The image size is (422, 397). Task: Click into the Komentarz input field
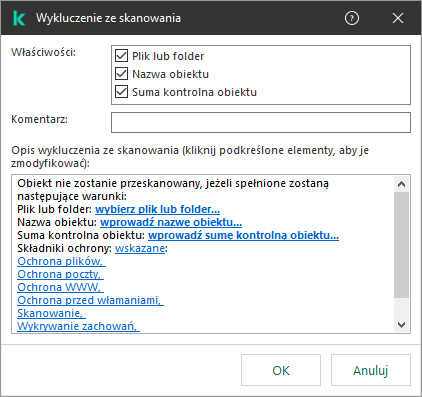click(x=261, y=122)
